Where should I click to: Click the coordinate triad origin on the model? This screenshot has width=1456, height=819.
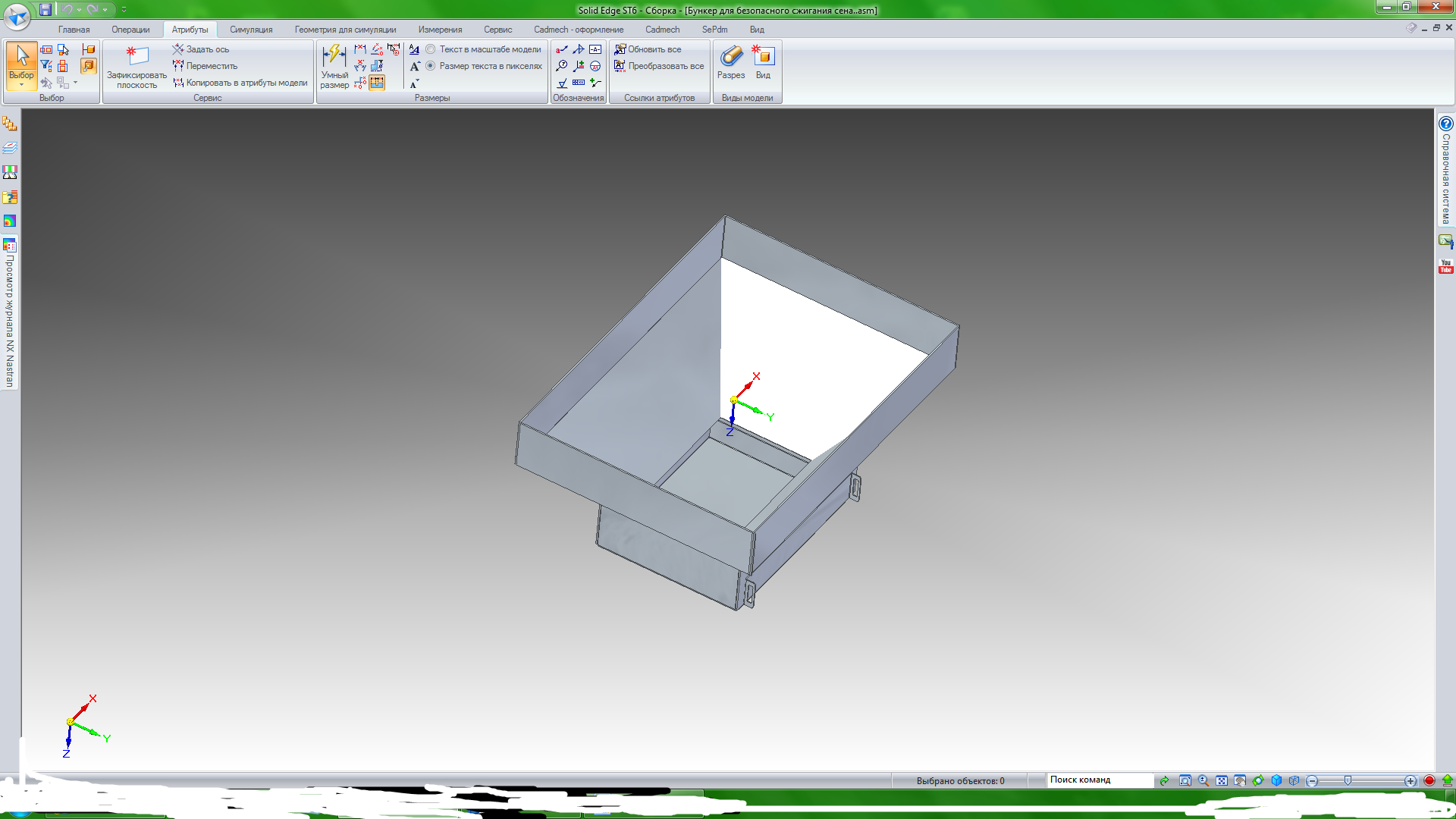point(733,400)
